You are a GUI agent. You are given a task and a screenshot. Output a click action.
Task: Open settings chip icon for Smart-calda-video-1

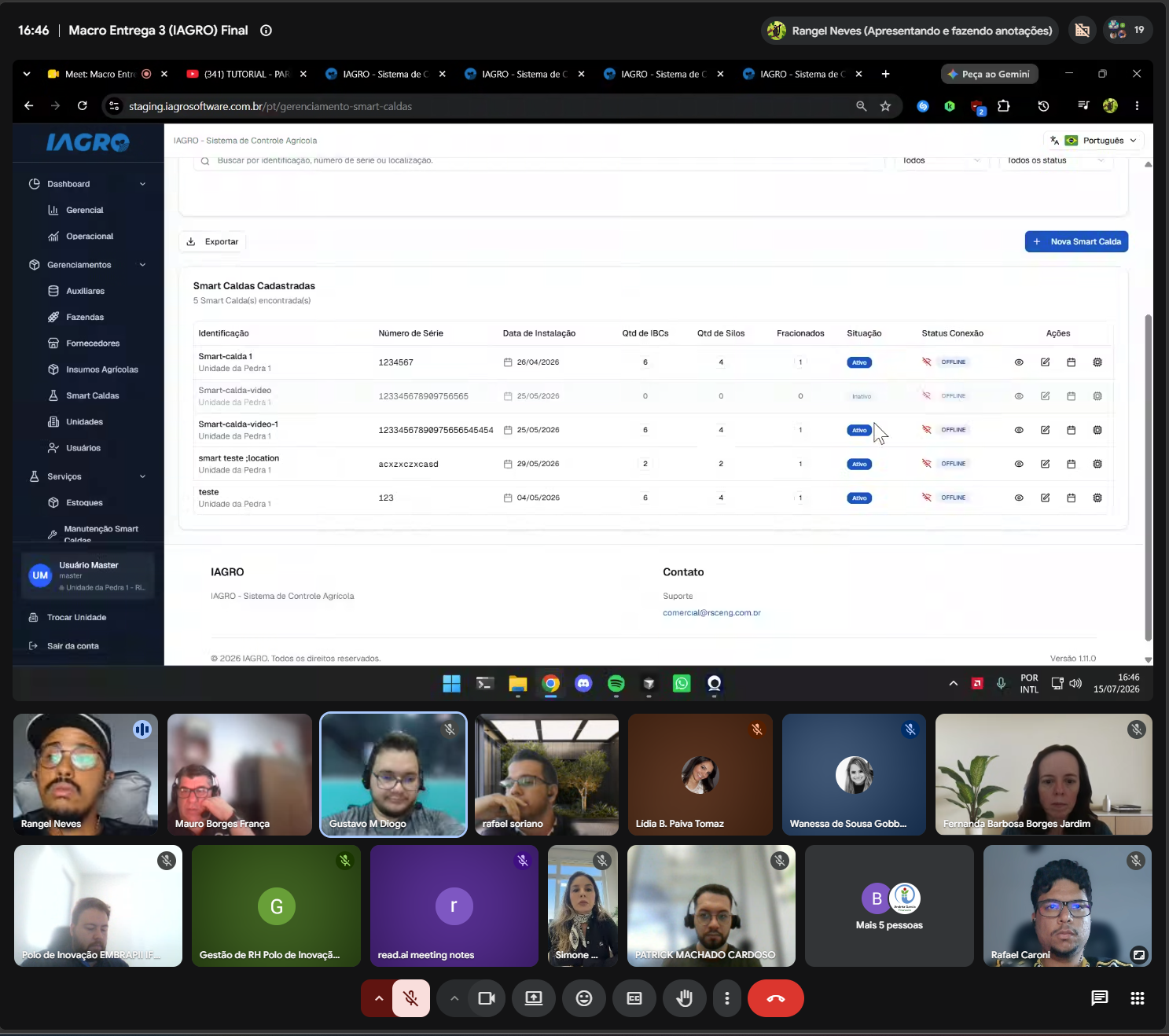click(x=1097, y=430)
